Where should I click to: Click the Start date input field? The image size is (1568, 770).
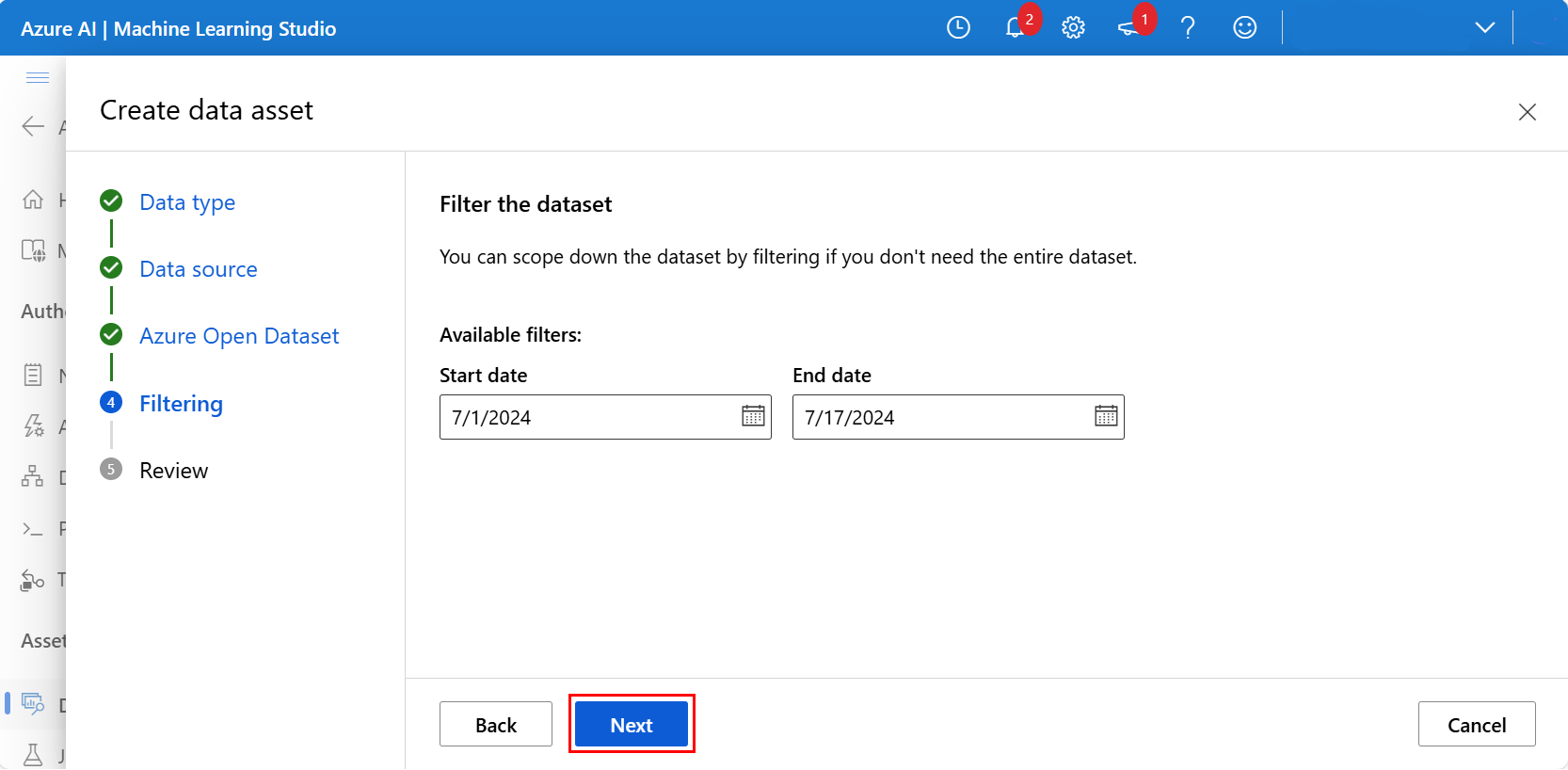coord(588,417)
